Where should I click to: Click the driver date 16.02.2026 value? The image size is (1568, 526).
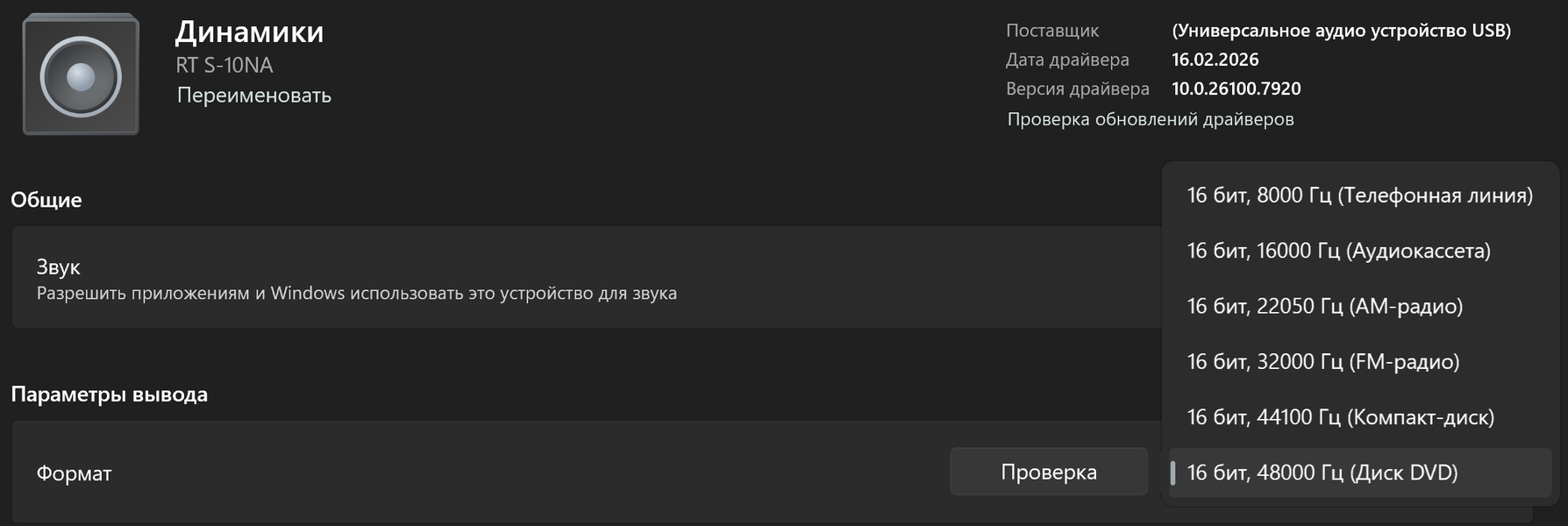[x=1215, y=60]
